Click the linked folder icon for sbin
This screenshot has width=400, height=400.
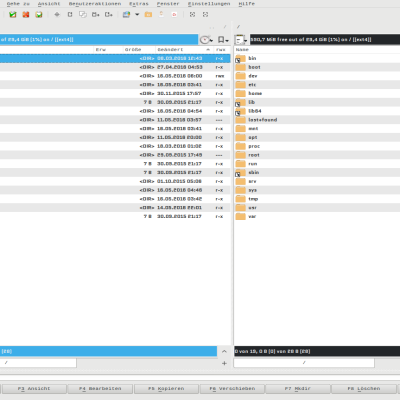(x=240, y=173)
